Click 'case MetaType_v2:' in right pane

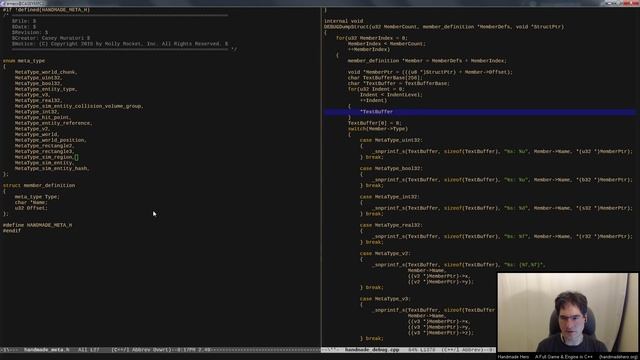coord(385,254)
